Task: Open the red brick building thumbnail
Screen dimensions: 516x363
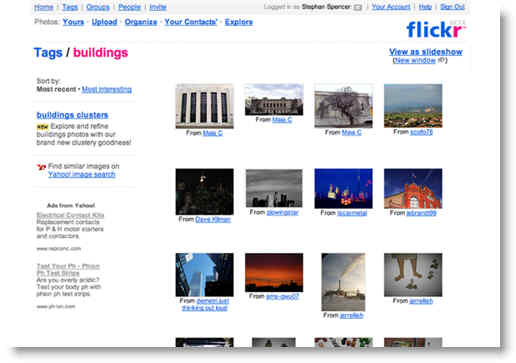Action: pos(413,188)
